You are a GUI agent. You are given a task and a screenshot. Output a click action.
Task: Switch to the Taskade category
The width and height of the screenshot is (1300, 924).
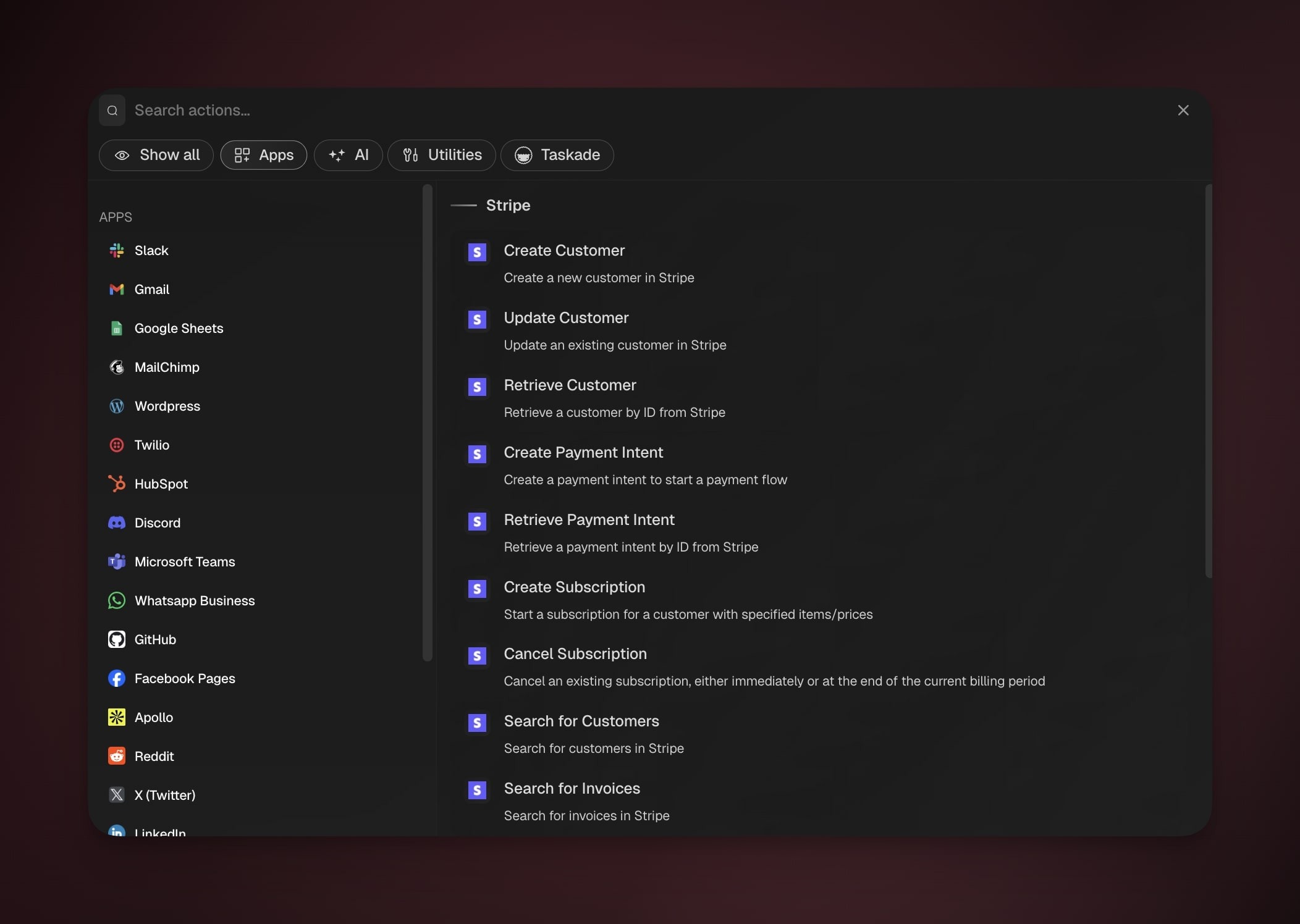pyautogui.click(x=557, y=155)
